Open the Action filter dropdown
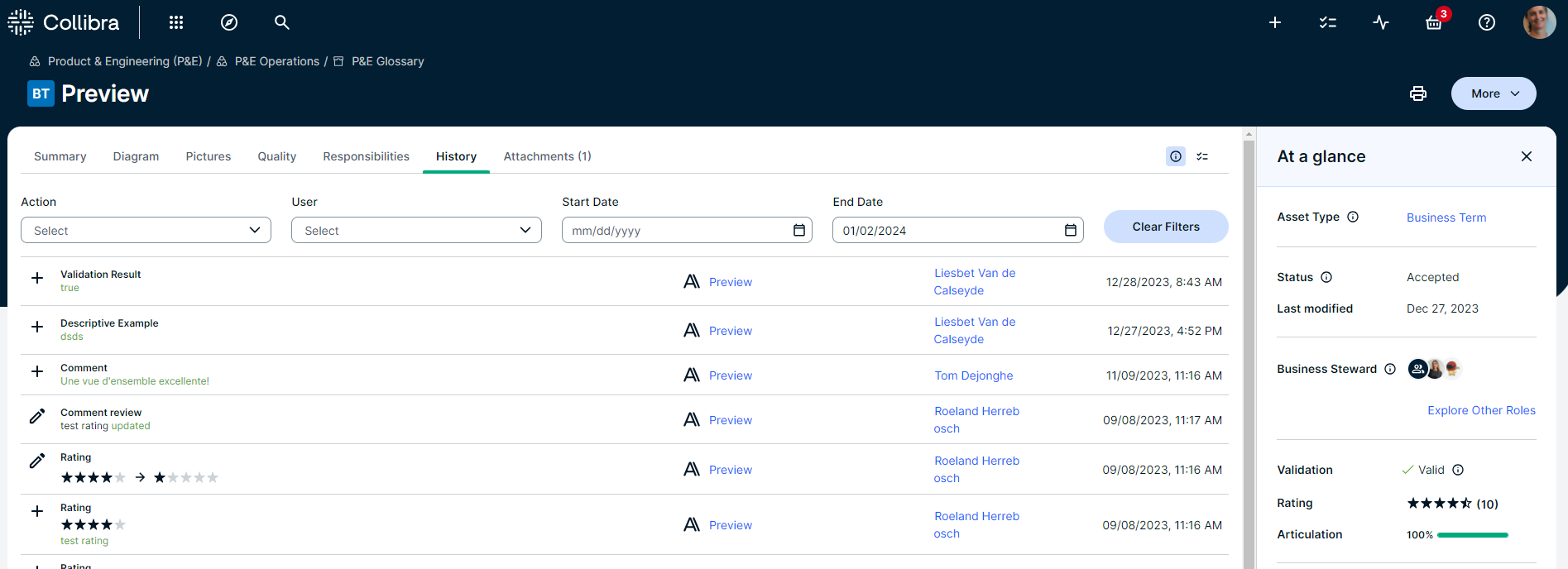 (146, 230)
